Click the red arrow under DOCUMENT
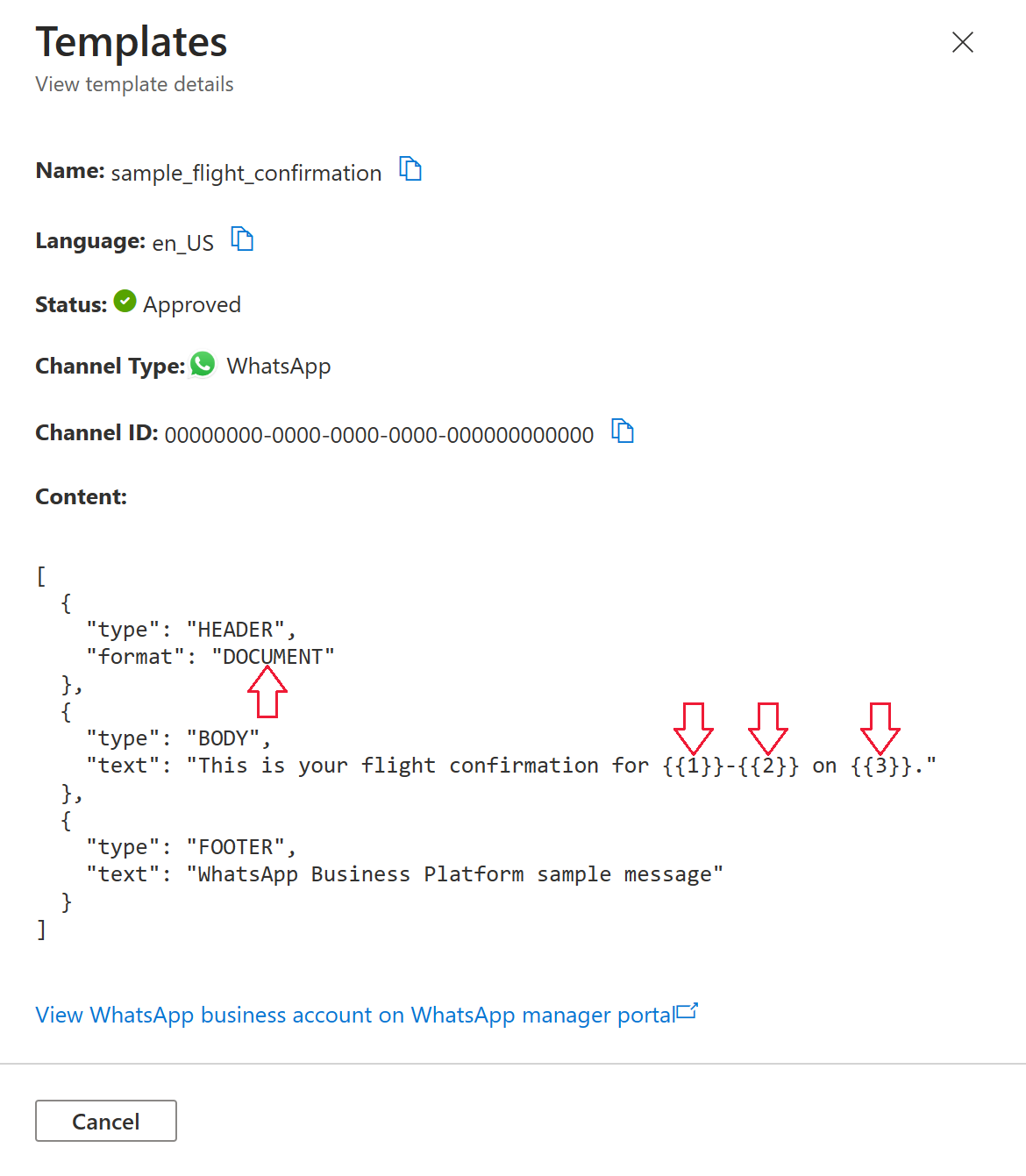Viewport: 1026px width, 1176px height. point(267,692)
